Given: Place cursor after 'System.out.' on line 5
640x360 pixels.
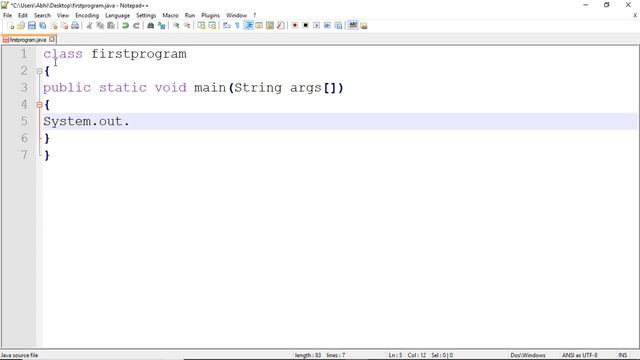Looking at the screenshot, I should click(131, 122).
